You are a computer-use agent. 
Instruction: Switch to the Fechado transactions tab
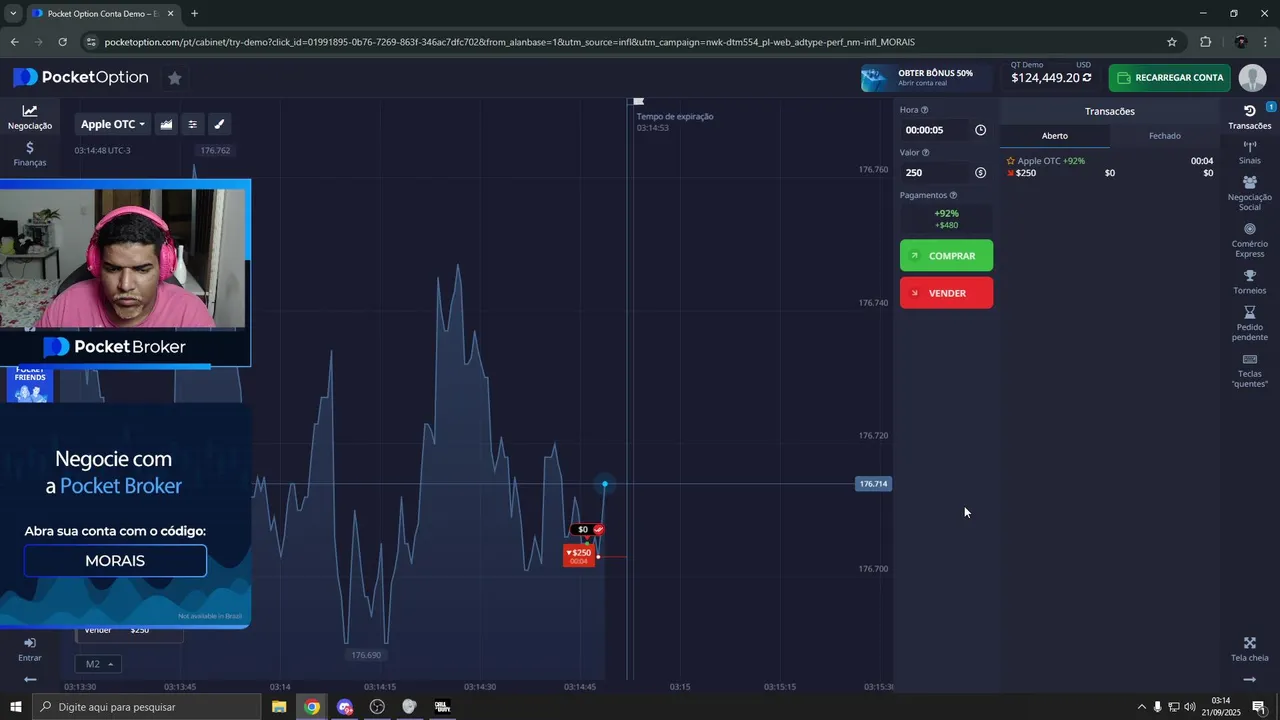click(1164, 136)
